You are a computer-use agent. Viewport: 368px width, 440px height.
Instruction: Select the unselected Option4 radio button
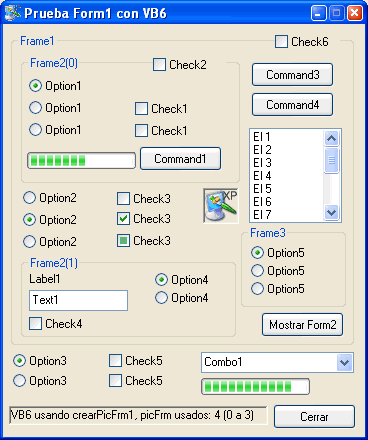click(161, 298)
